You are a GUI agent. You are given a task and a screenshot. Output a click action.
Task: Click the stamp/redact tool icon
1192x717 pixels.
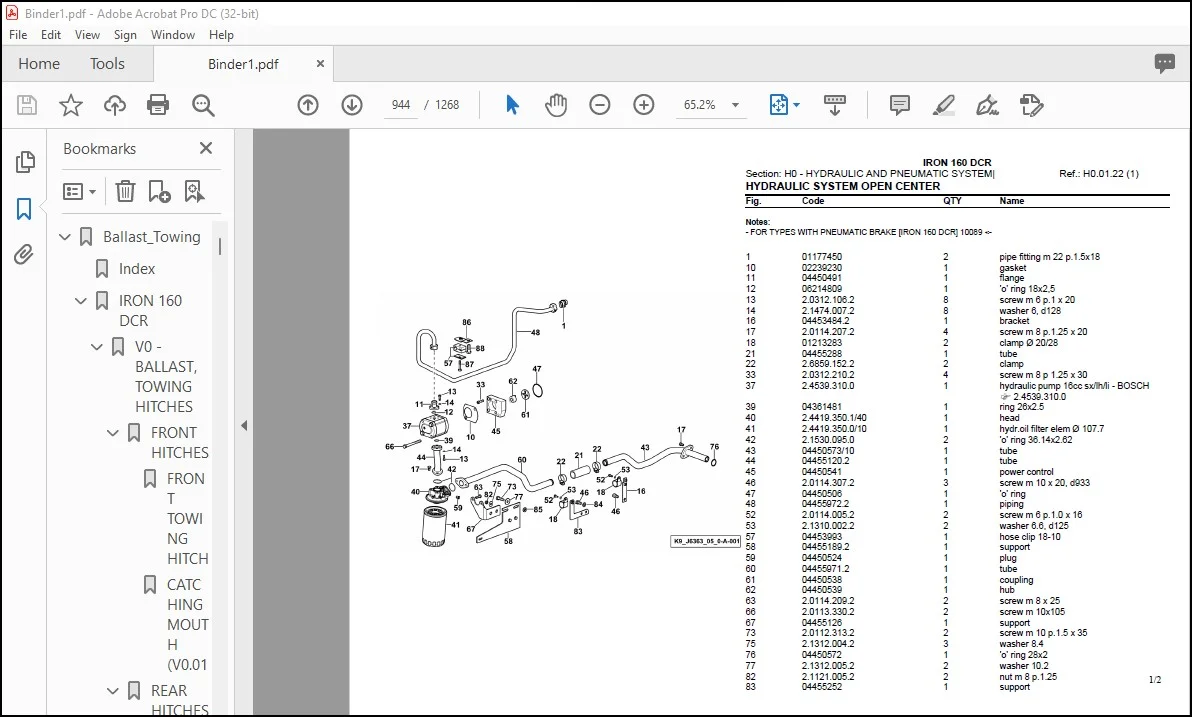click(x=1032, y=105)
